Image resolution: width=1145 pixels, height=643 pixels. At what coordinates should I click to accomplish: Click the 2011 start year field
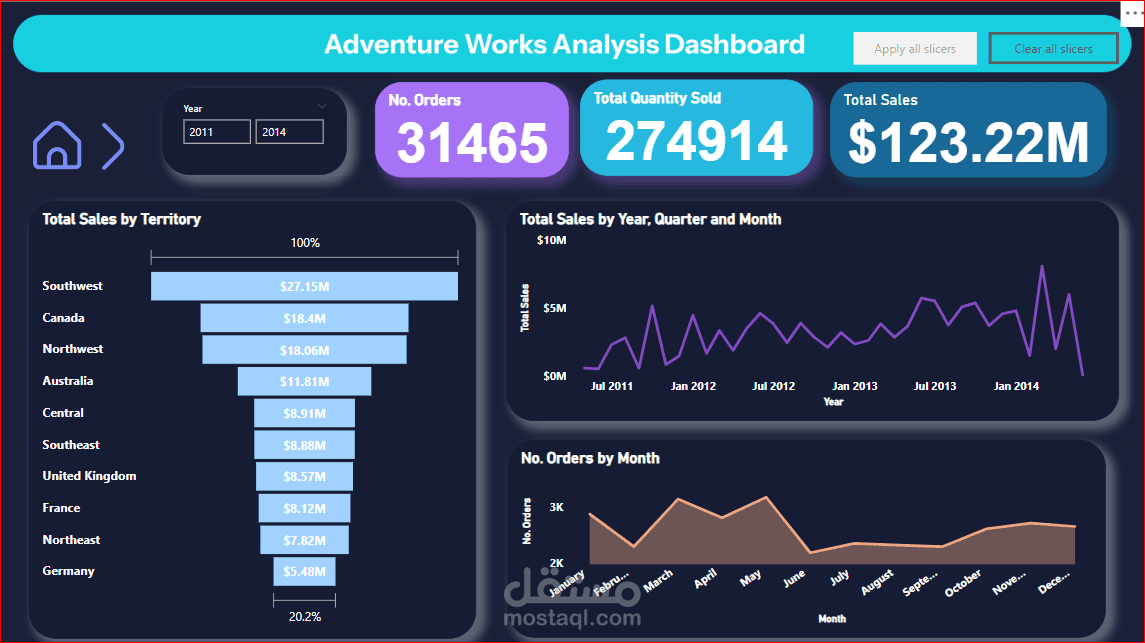[217, 132]
